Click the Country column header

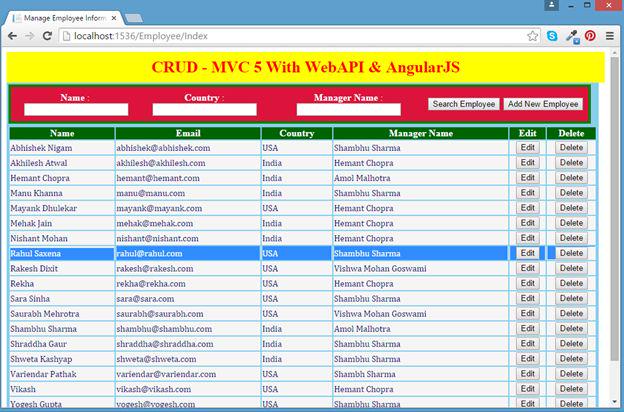296,133
